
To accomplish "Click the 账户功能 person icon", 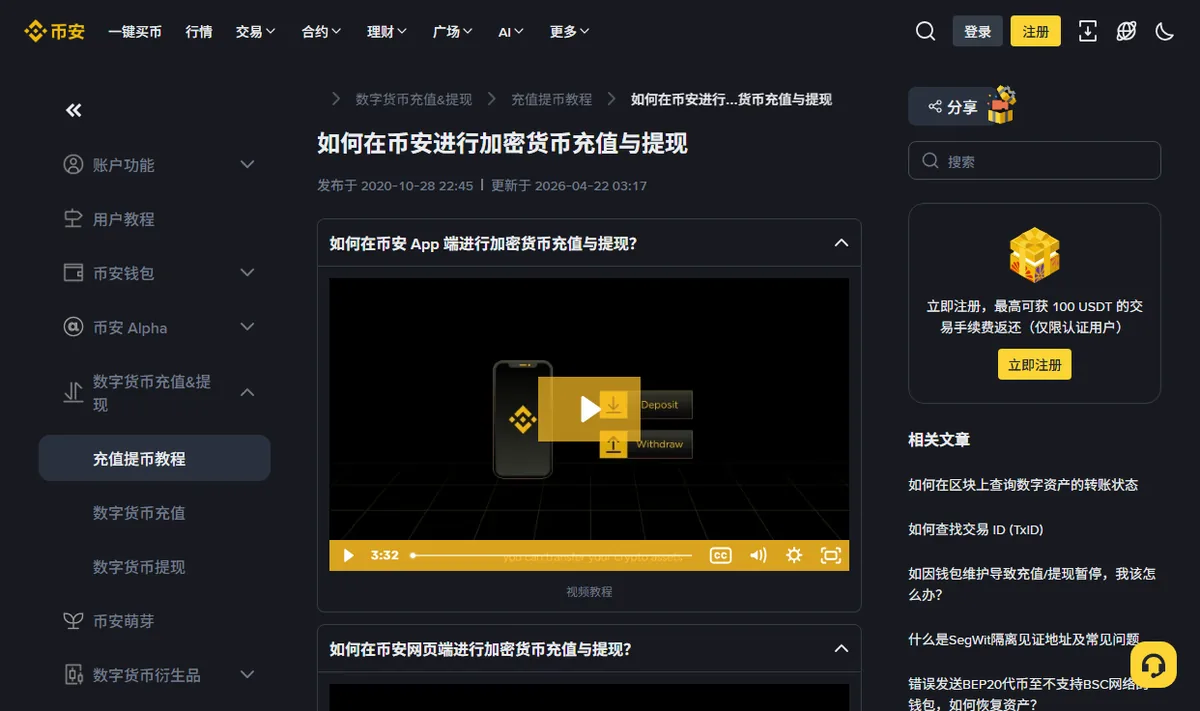I will (x=73, y=164).
